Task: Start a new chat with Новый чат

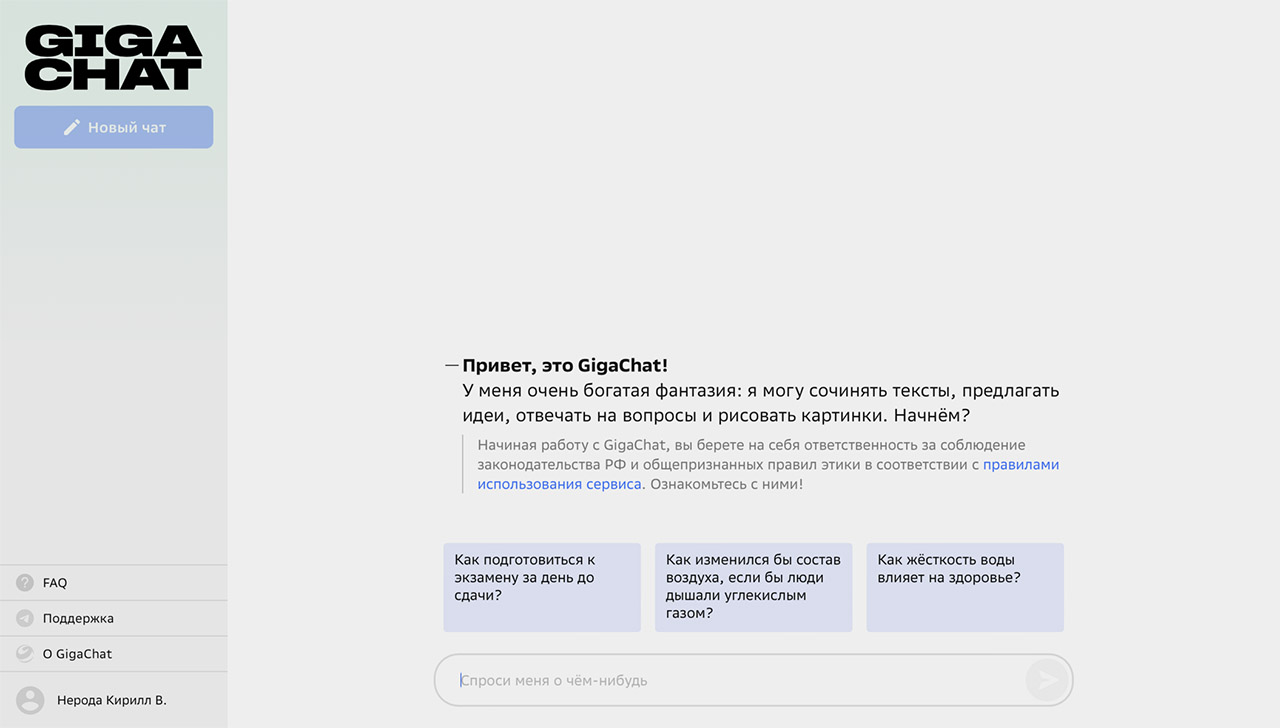Action: pyautogui.click(x=113, y=127)
